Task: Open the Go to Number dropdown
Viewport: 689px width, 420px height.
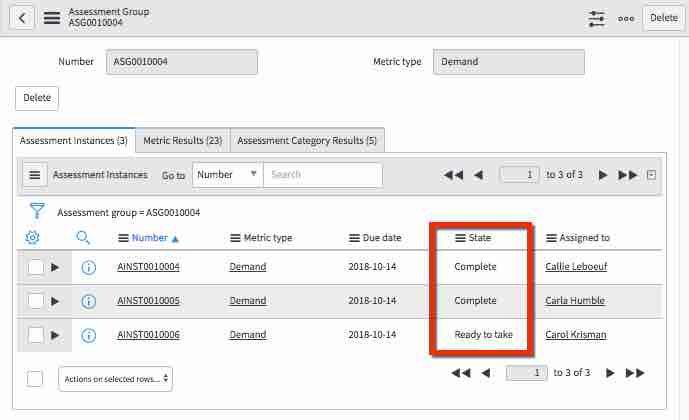Action: [227, 175]
